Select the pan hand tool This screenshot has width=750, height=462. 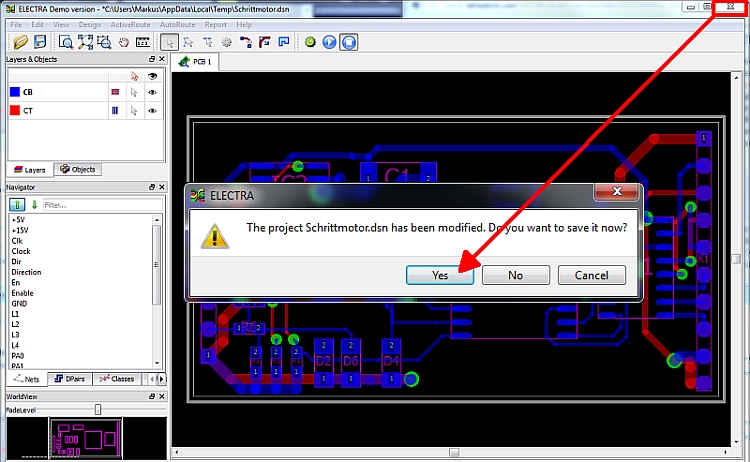tap(124, 42)
